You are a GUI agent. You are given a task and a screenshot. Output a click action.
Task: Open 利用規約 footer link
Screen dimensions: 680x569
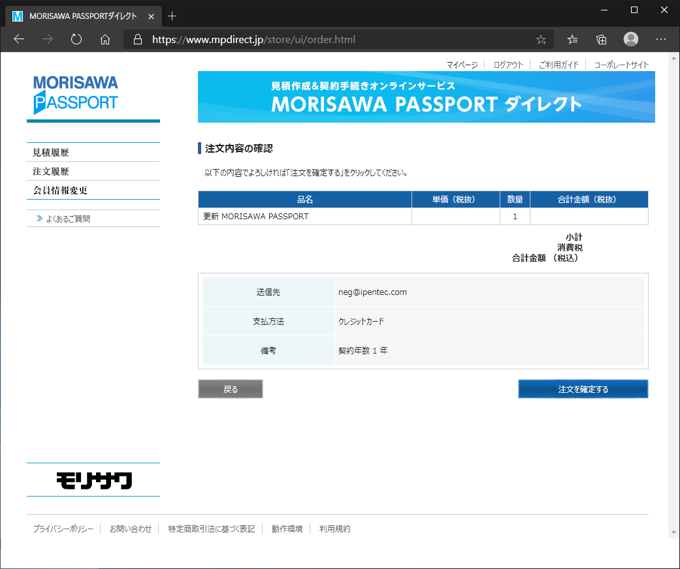[334, 529]
